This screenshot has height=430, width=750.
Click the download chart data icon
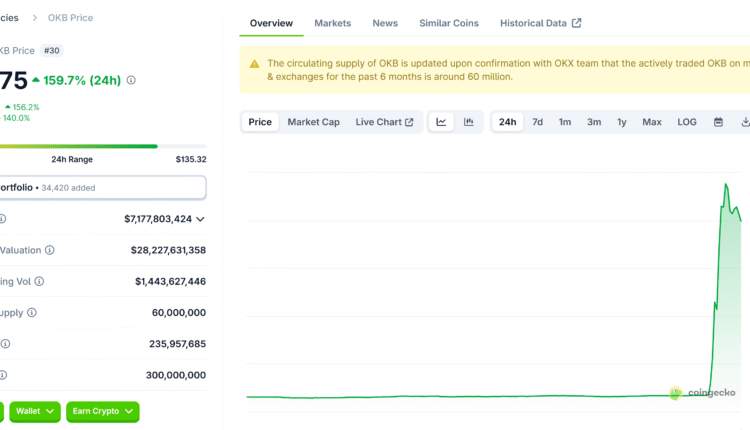click(744, 122)
